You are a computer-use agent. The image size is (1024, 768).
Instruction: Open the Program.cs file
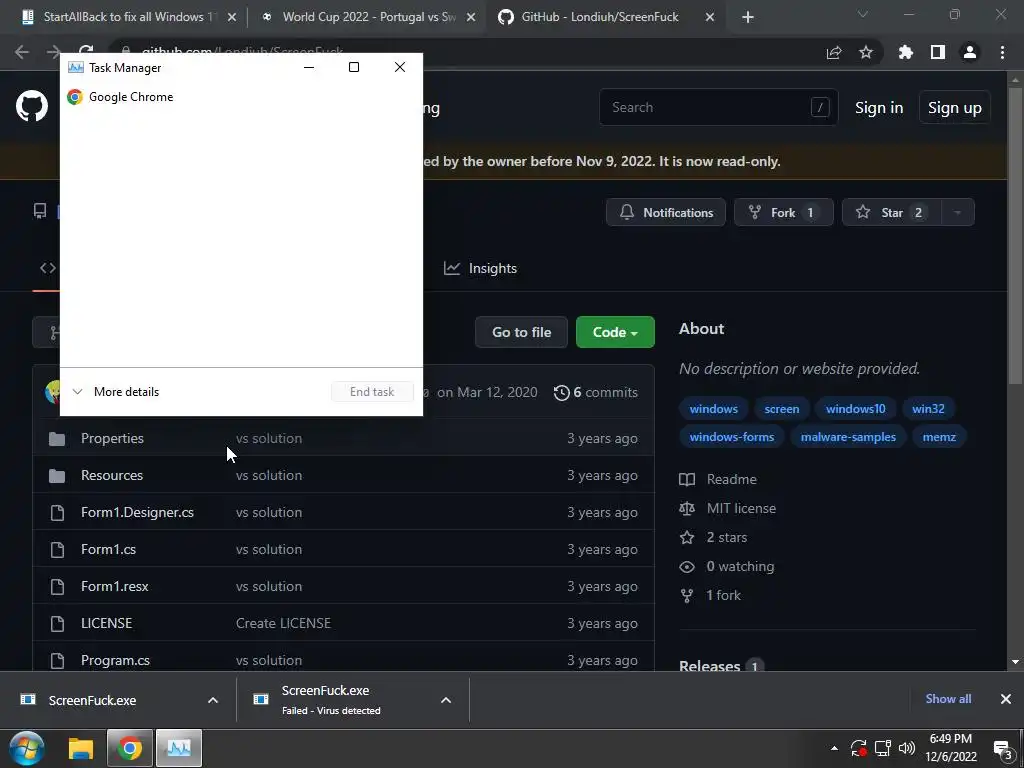click(115, 660)
